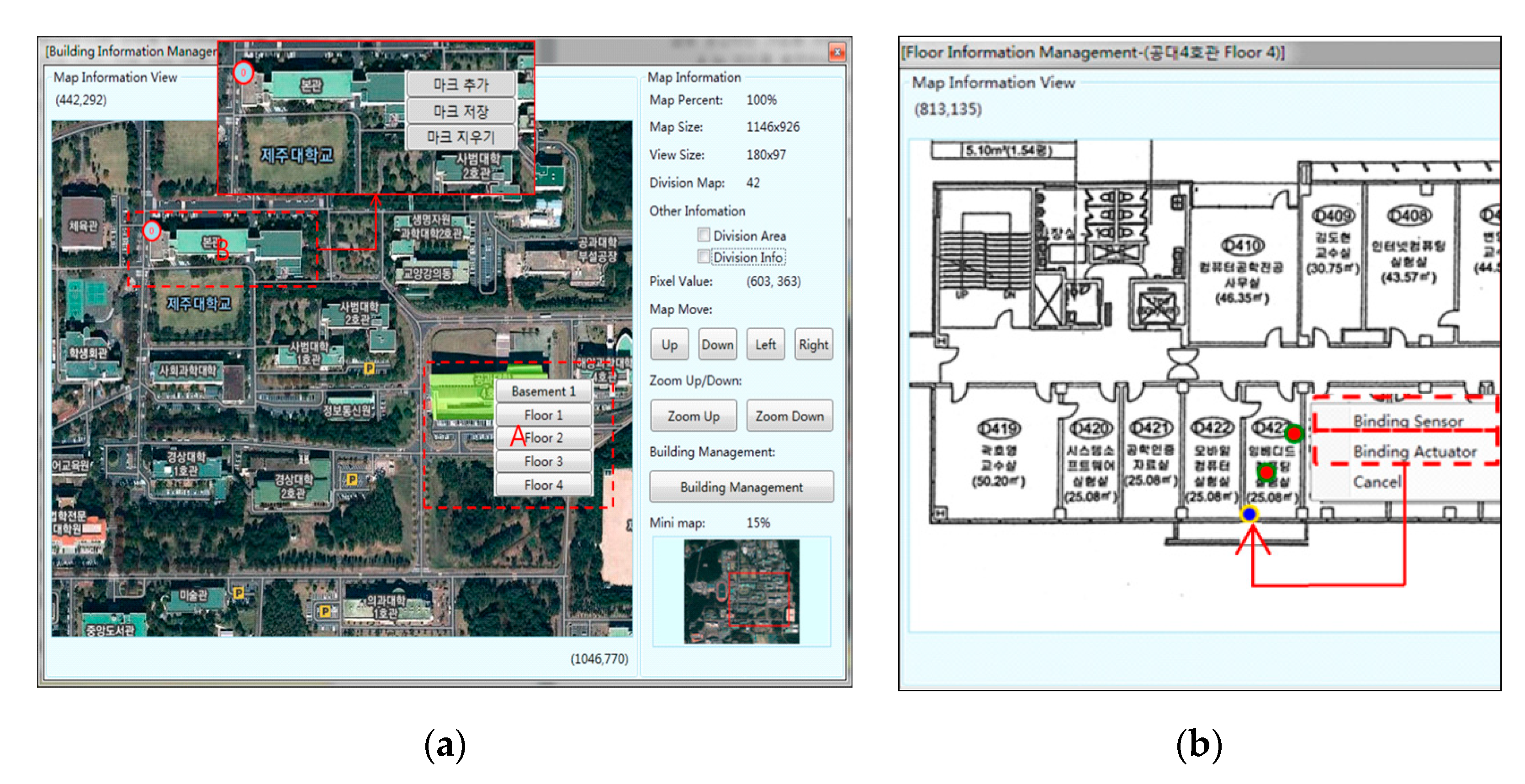Screen dimensions: 1525x784
Task: Choose Basement 1 in the floor list
Action: (543, 391)
